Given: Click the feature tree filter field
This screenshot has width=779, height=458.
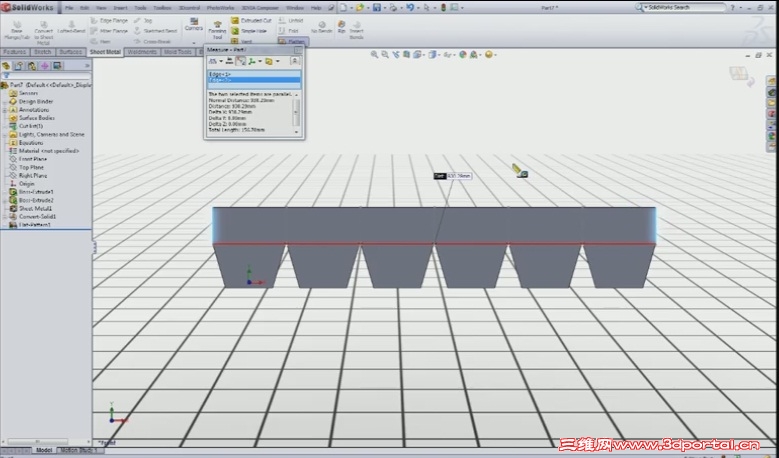Looking at the screenshot, I should click(x=46, y=76).
